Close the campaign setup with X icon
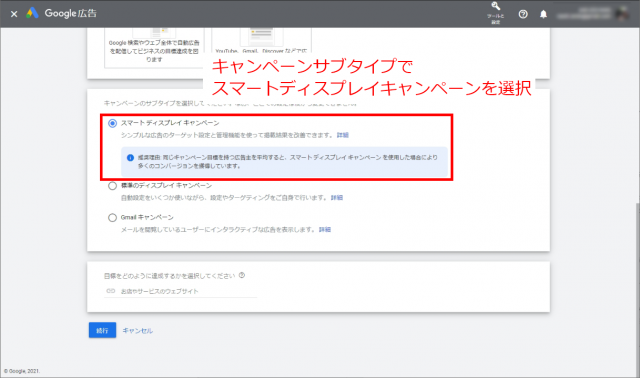Screen dimensions: 640x378 14,14
